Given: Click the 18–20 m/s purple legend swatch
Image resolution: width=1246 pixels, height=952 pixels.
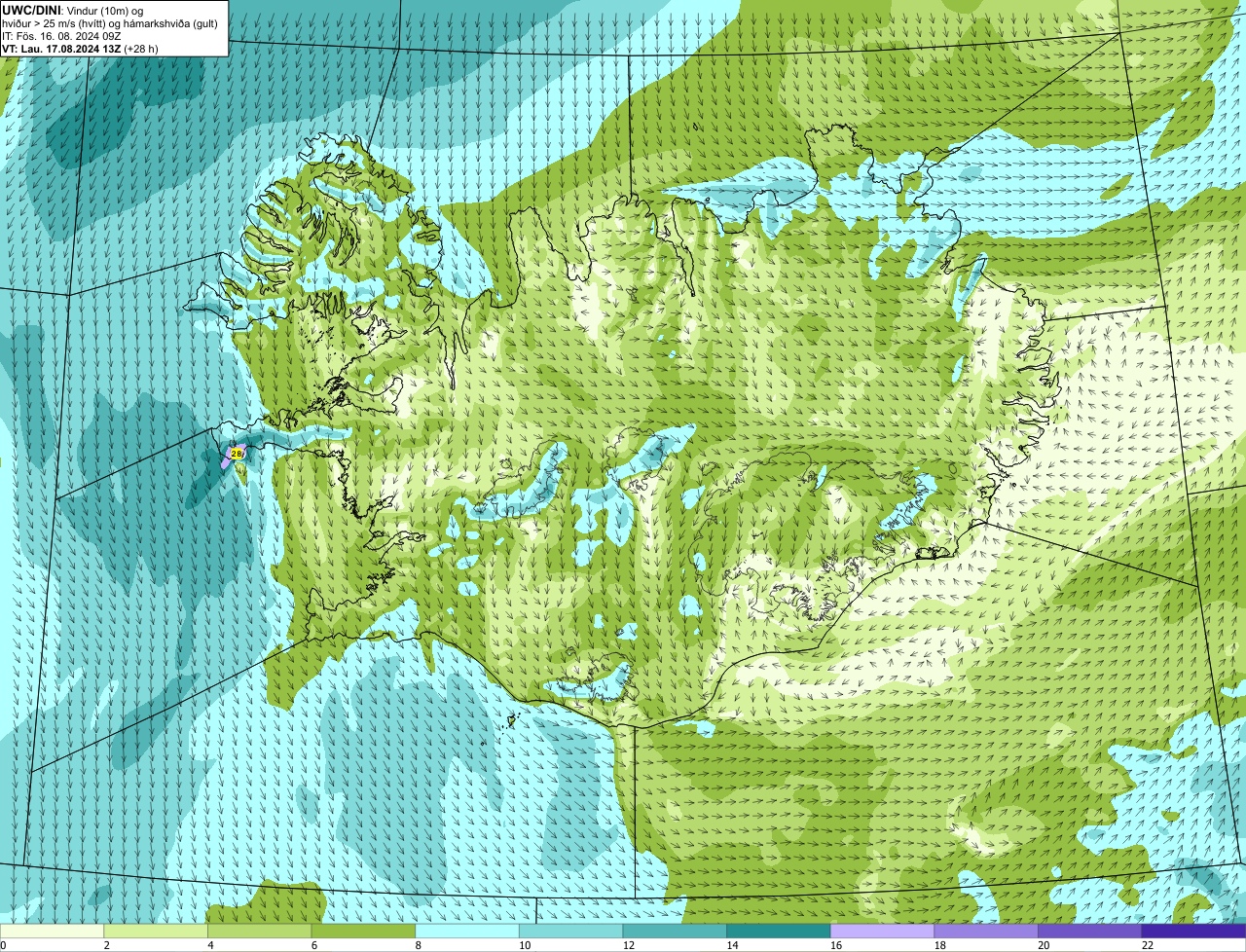Looking at the screenshot, I should coord(986,931).
